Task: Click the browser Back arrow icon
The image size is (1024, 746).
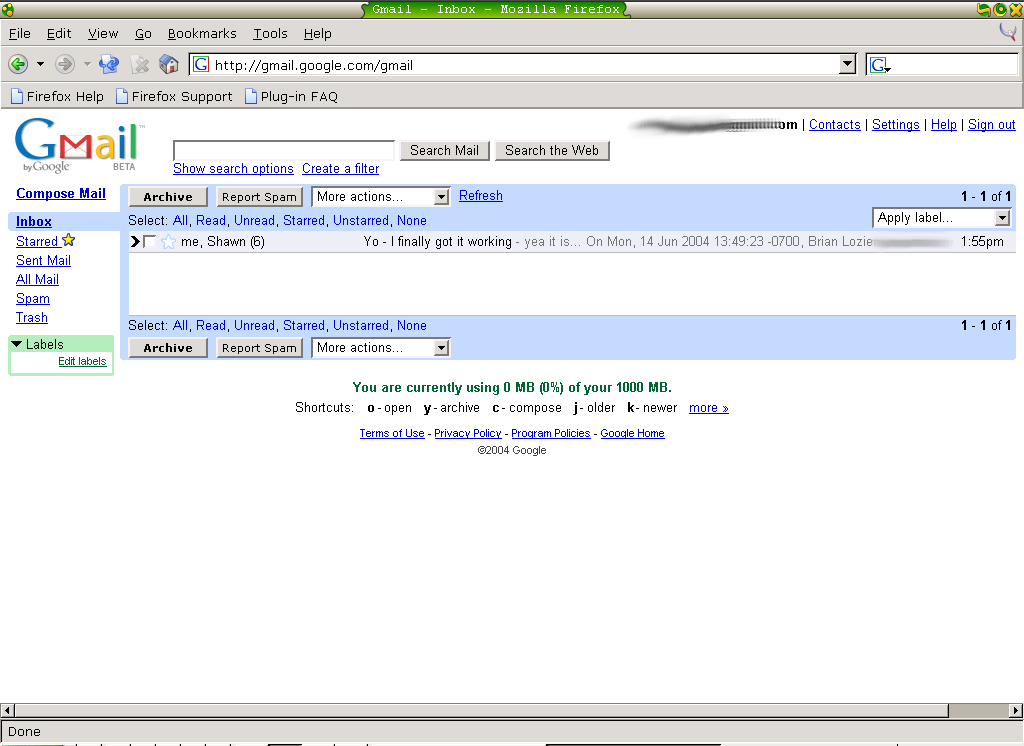Action: (18, 64)
